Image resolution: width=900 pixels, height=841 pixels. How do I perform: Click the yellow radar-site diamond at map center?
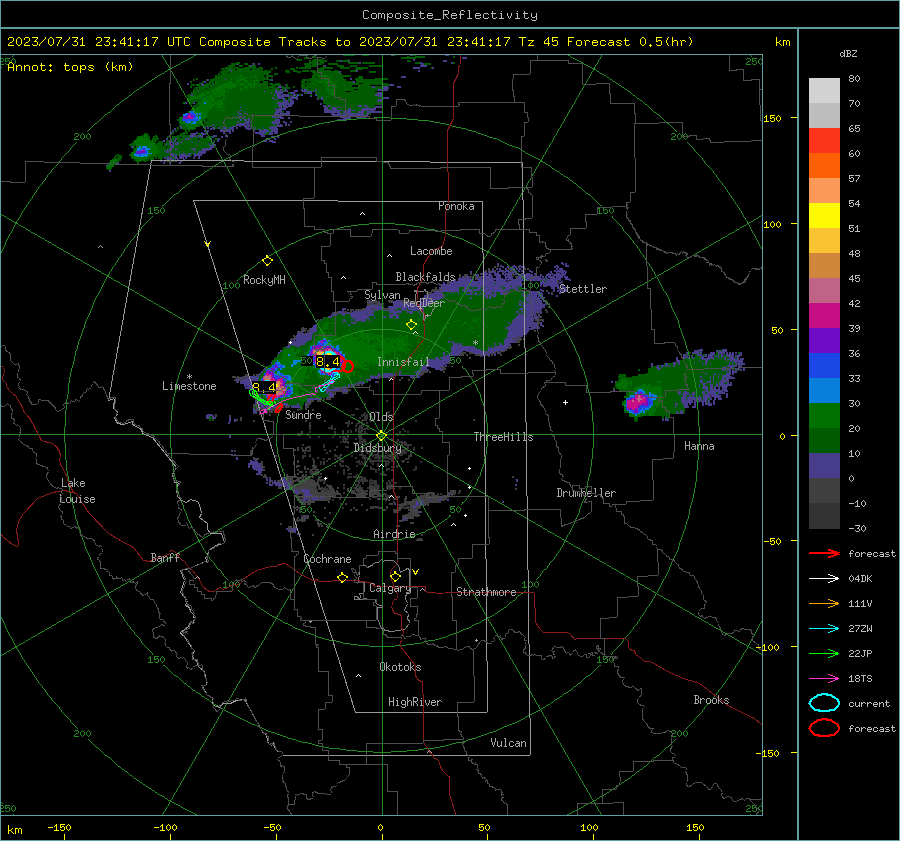click(x=381, y=435)
